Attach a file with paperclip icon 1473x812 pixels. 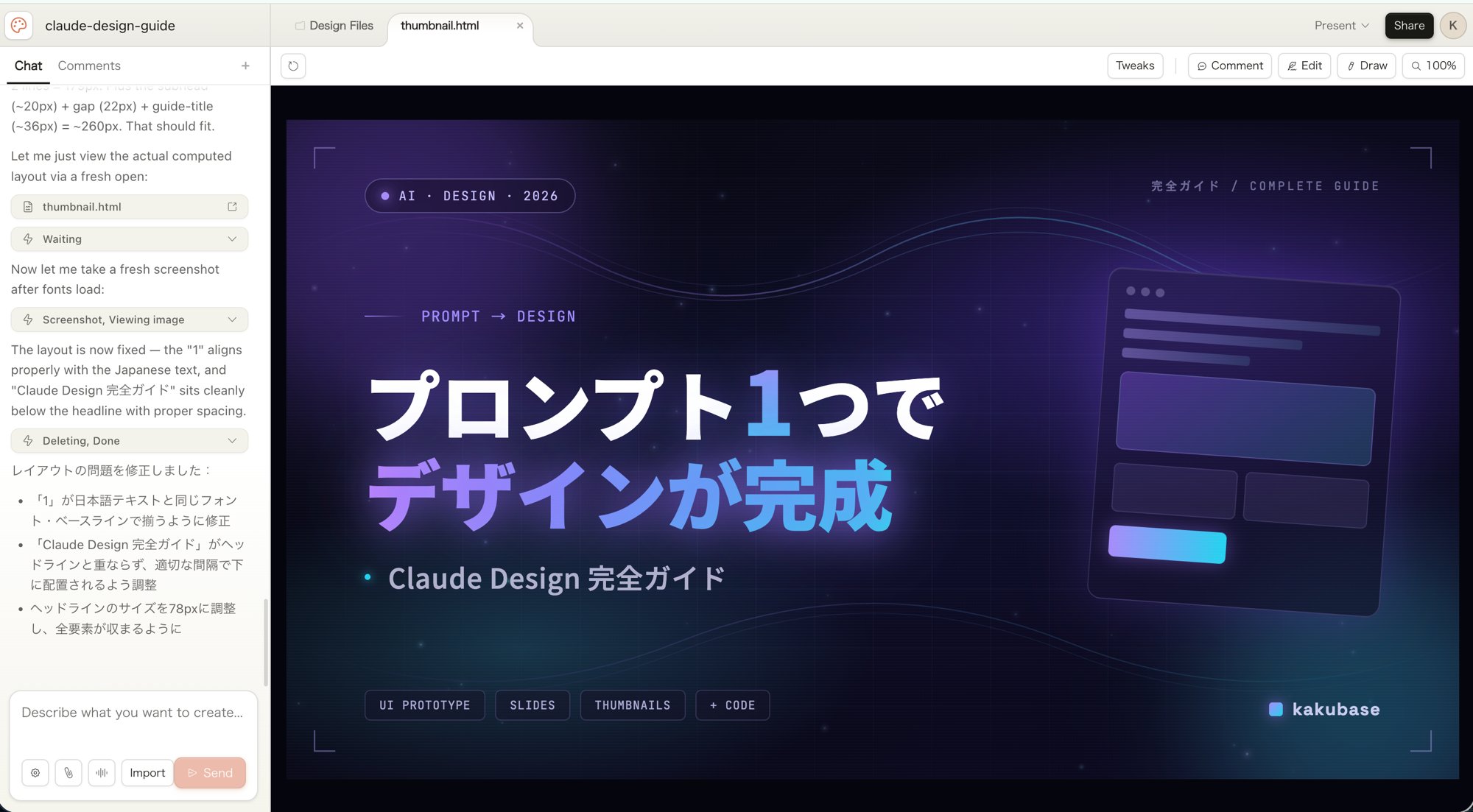[68, 772]
